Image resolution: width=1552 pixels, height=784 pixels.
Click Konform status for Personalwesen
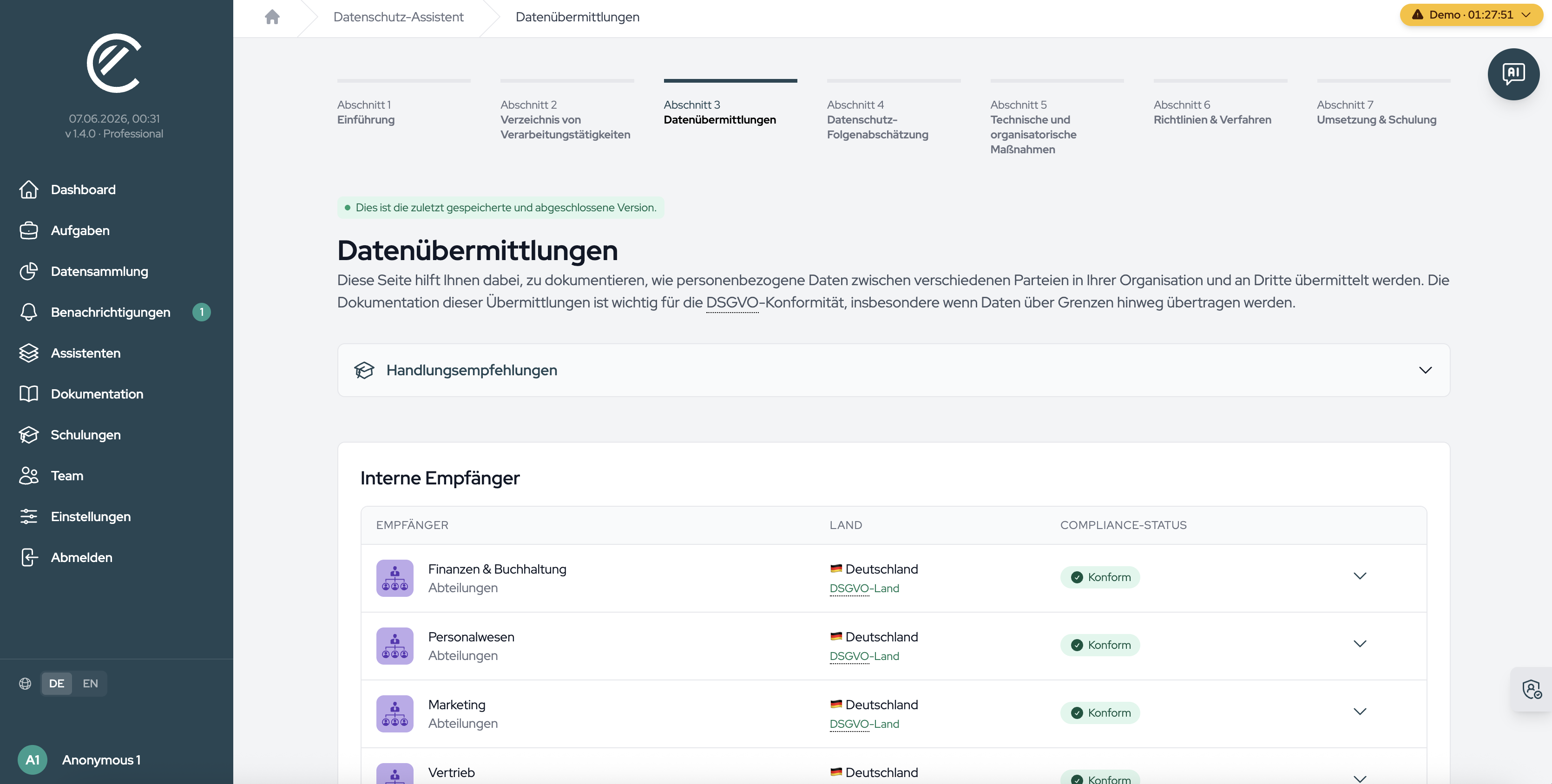tap(1100, 645)
